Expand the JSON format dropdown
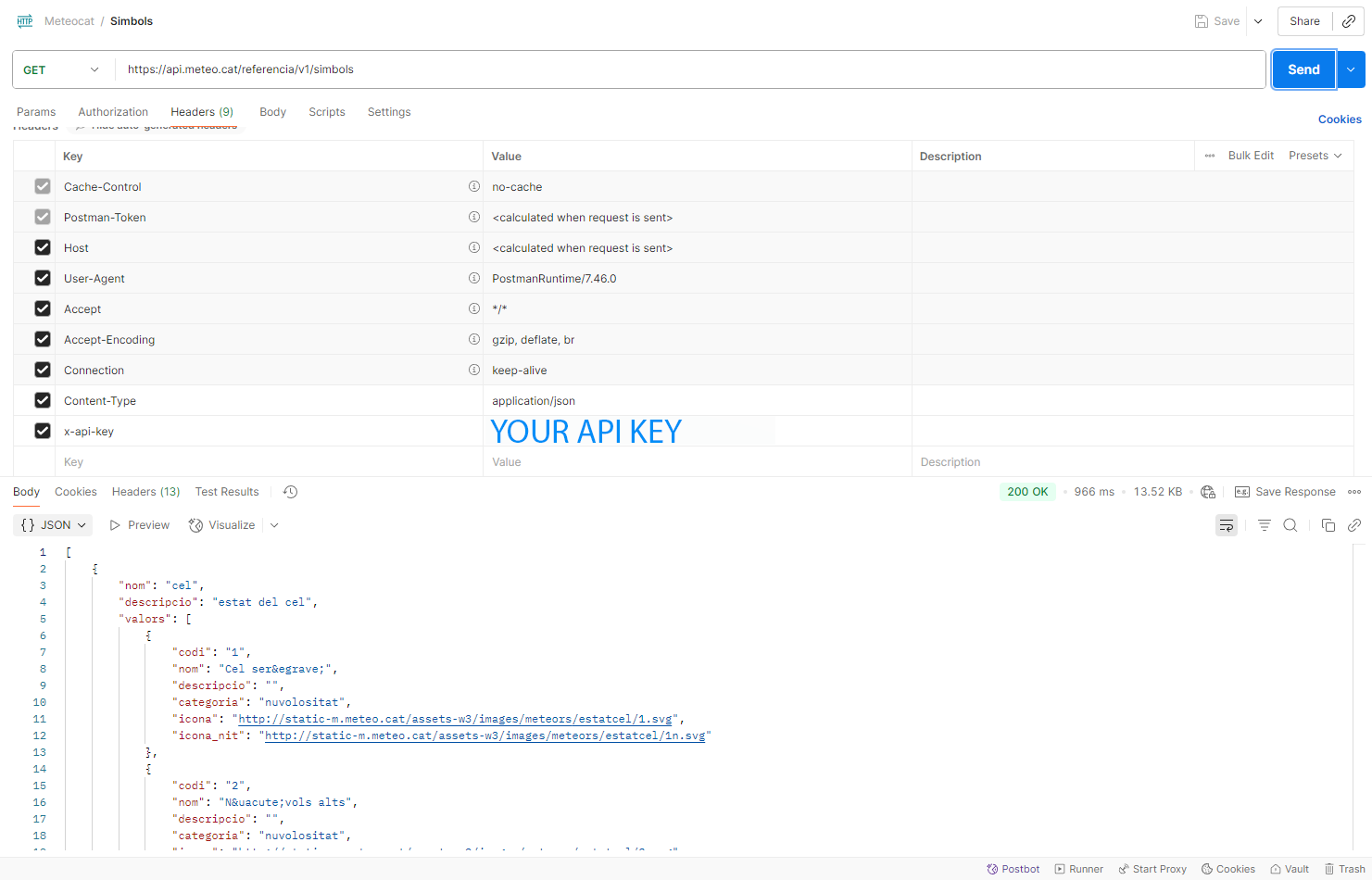The width and height of the screenshot is (1372, 880). (x=54, y=525)
